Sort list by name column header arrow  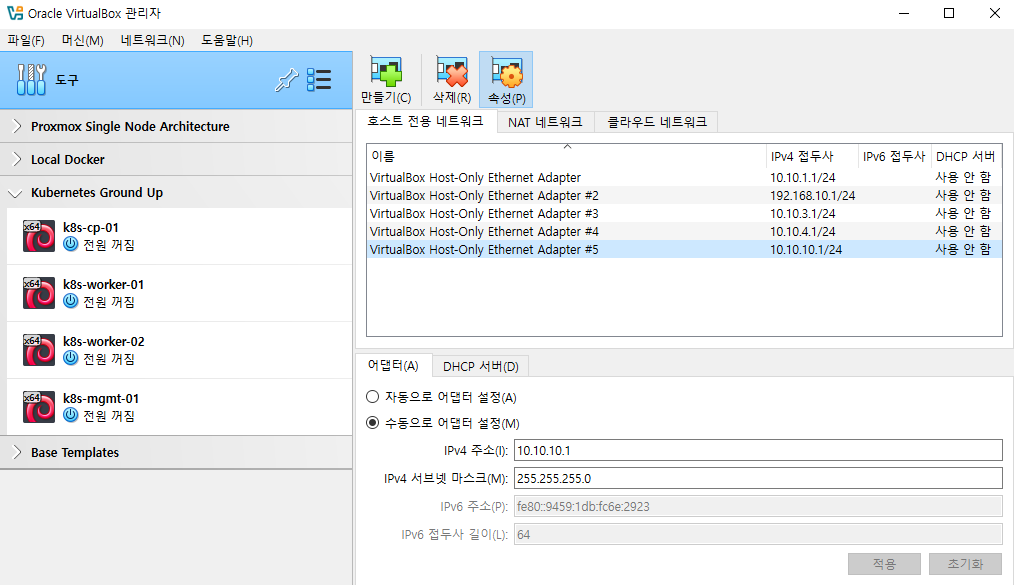567,147
